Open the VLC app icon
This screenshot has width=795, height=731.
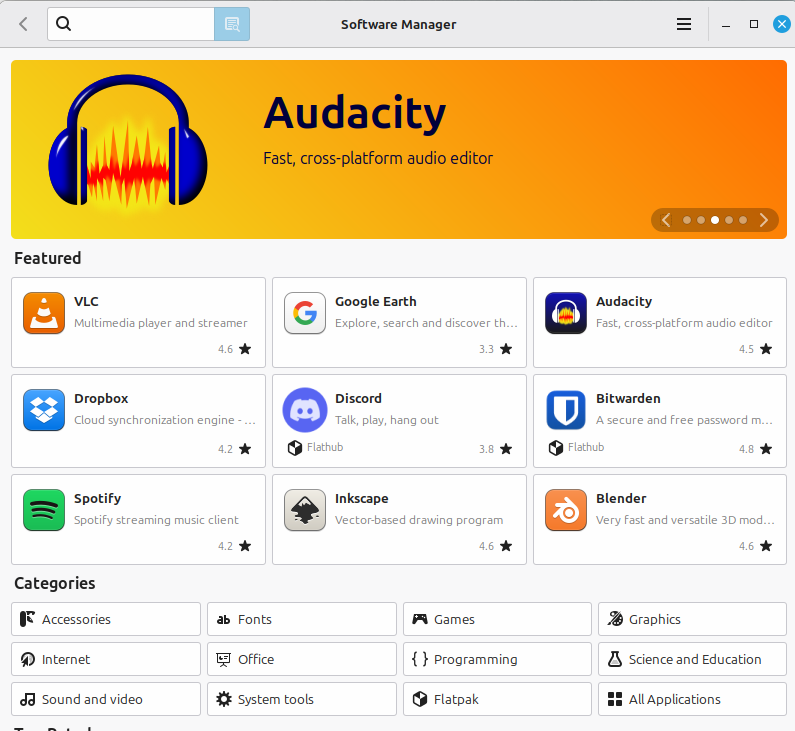click(44, 313)
